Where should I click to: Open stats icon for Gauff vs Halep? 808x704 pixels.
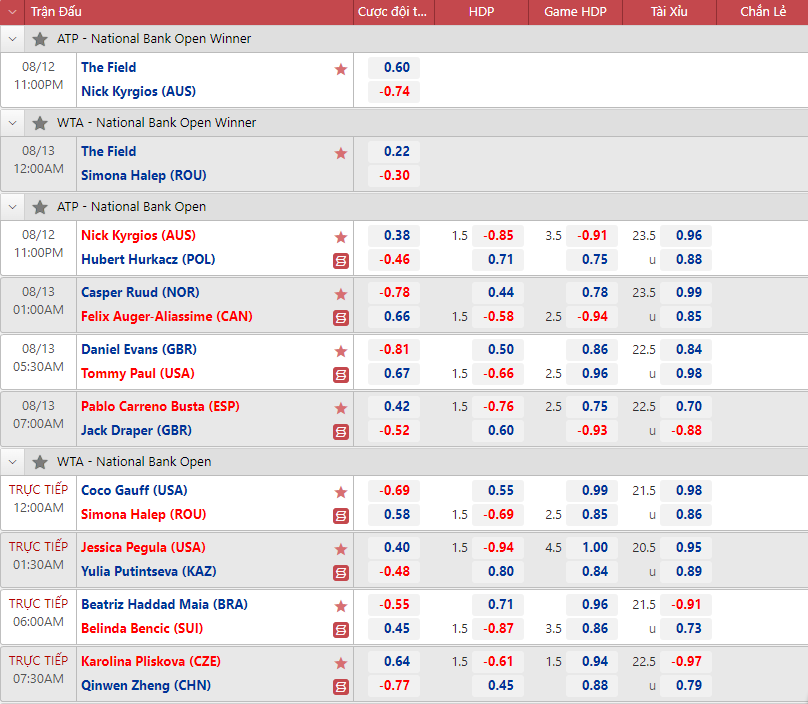[x=341, y=516]
